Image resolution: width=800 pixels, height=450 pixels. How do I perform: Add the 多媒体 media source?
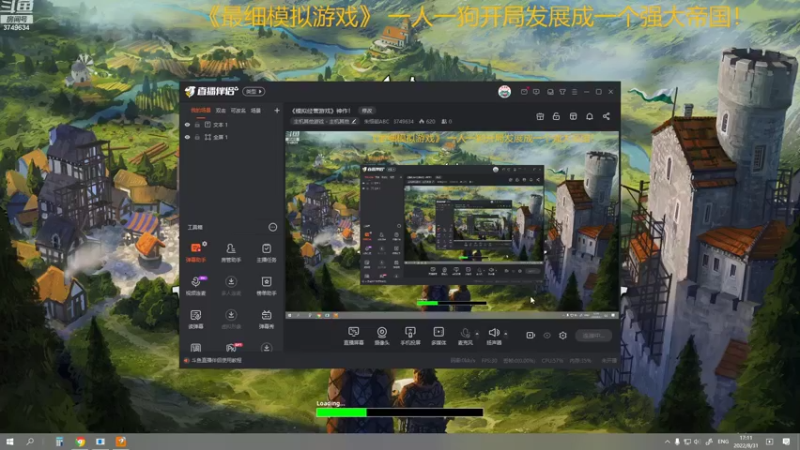click(x=439, y=336)
